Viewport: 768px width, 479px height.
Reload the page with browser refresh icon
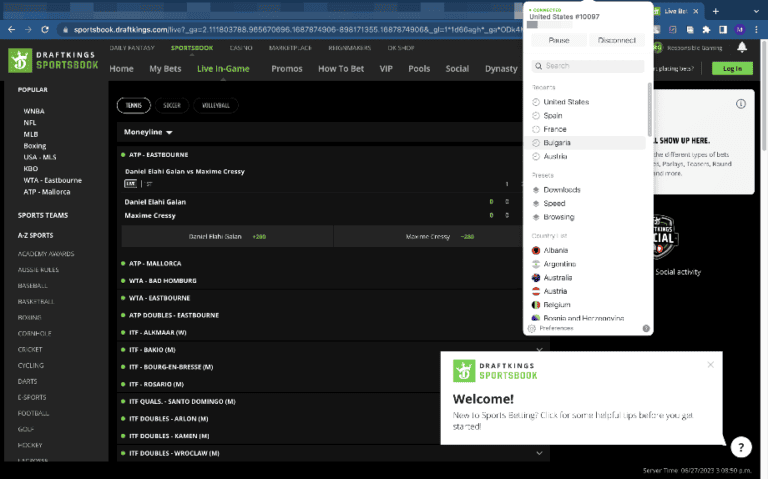[x=46, y=31]
